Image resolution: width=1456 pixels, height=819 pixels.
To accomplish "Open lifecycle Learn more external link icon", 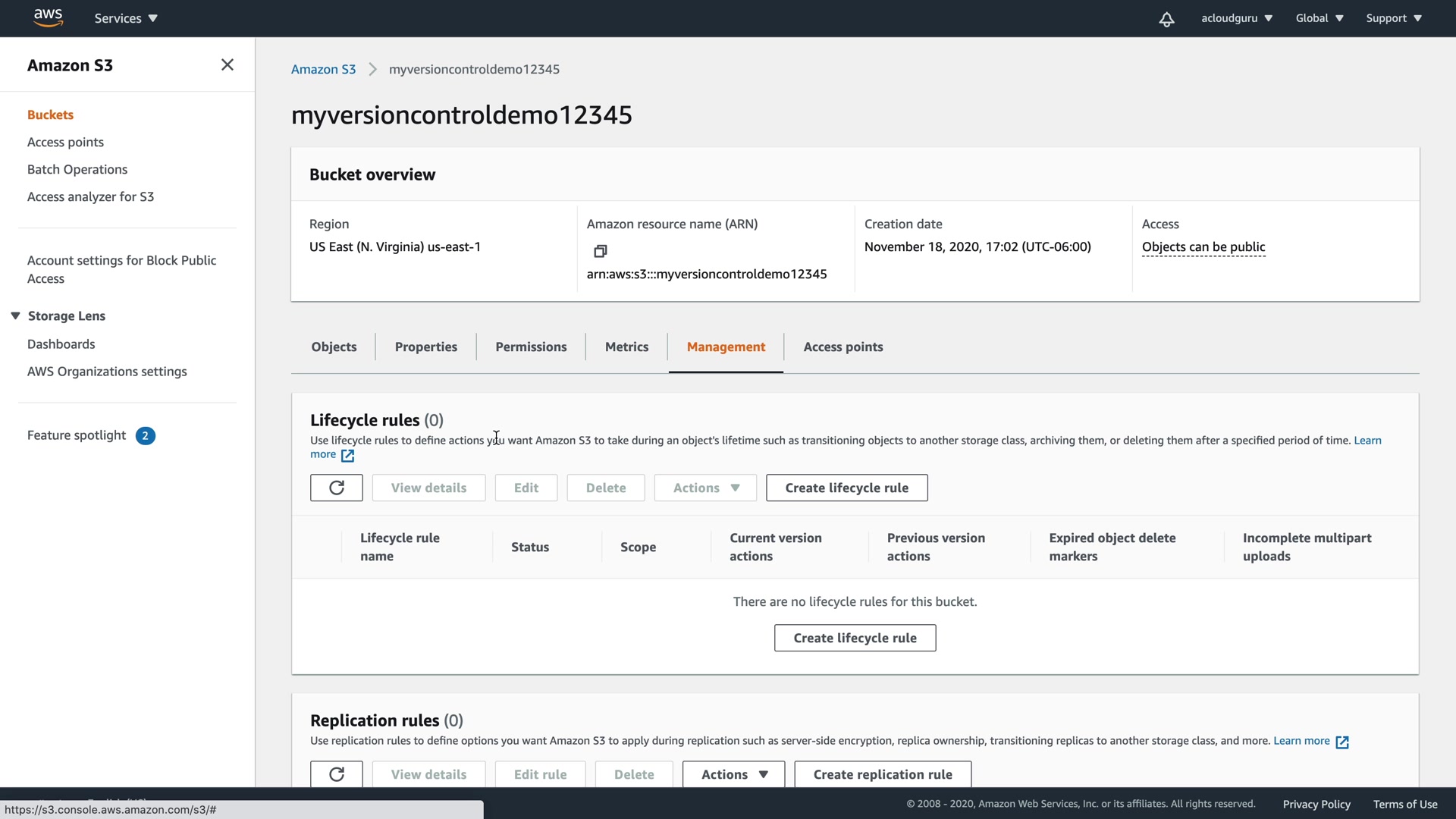I will click(x=347, y=456).
